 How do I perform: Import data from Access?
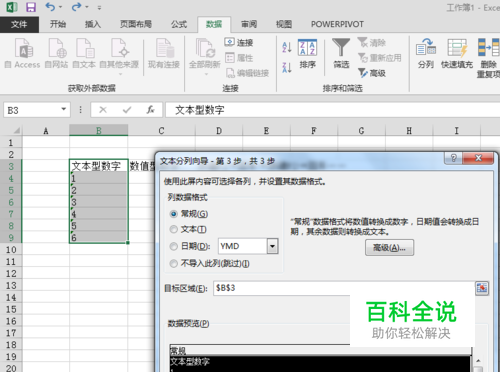[x=23, y=53]
